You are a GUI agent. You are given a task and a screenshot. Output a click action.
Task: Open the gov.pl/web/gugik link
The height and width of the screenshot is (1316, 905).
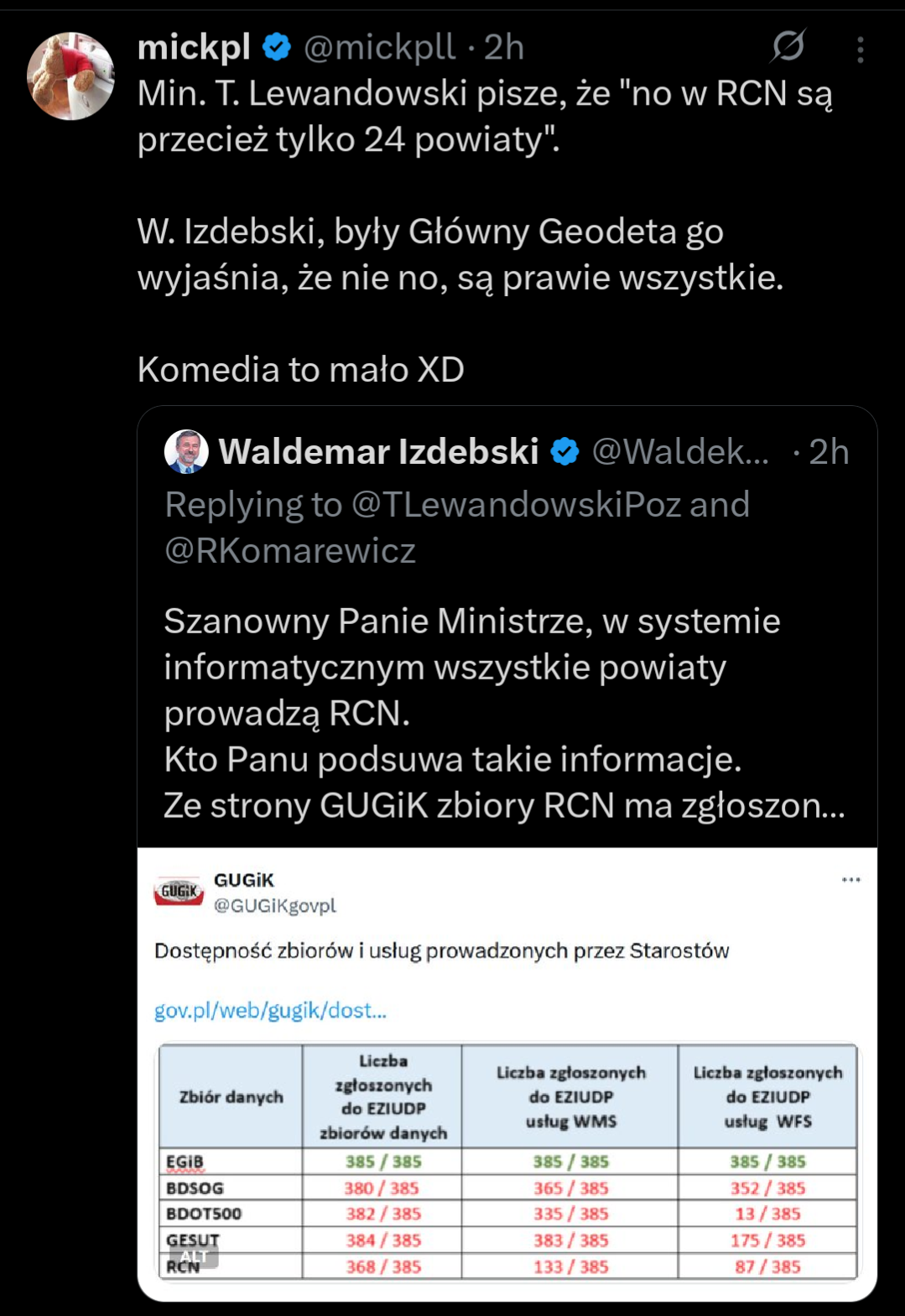pyautogui.click(x=270, y=1010)
